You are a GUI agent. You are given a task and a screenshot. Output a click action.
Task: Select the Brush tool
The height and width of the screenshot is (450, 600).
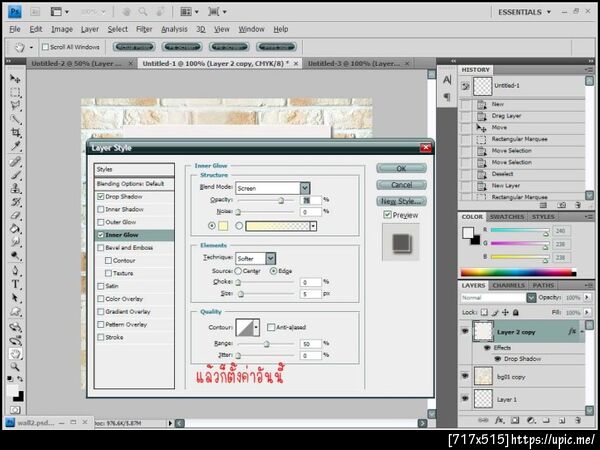[x=15, y=175]
